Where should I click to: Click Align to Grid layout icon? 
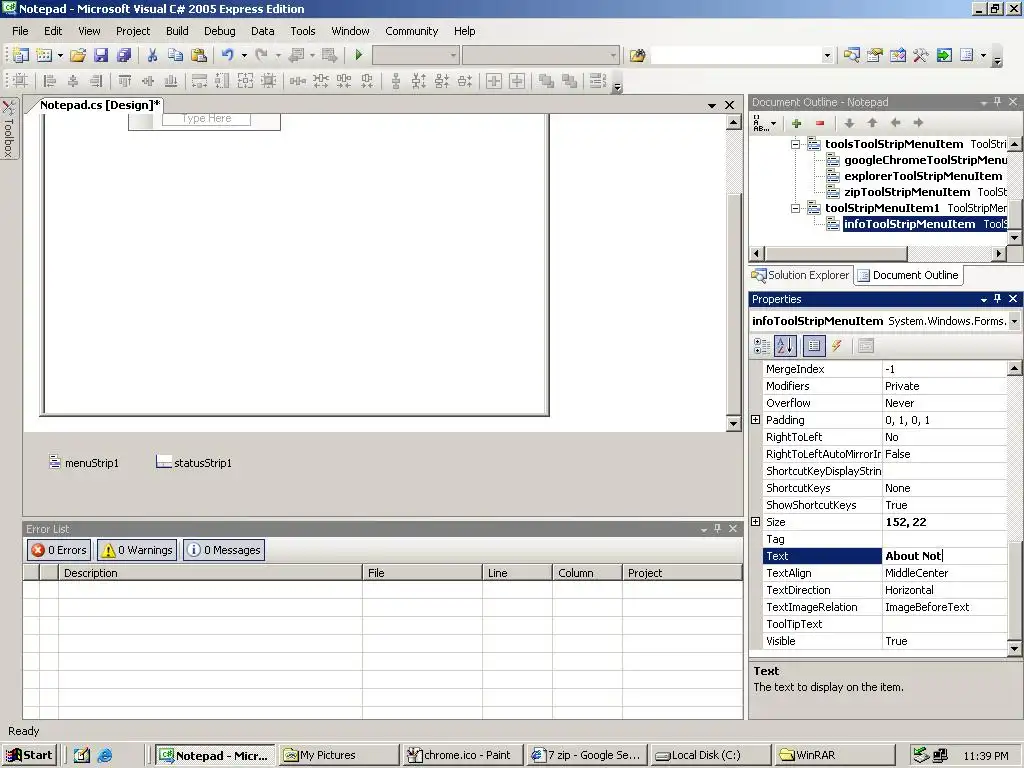point(20,81)
